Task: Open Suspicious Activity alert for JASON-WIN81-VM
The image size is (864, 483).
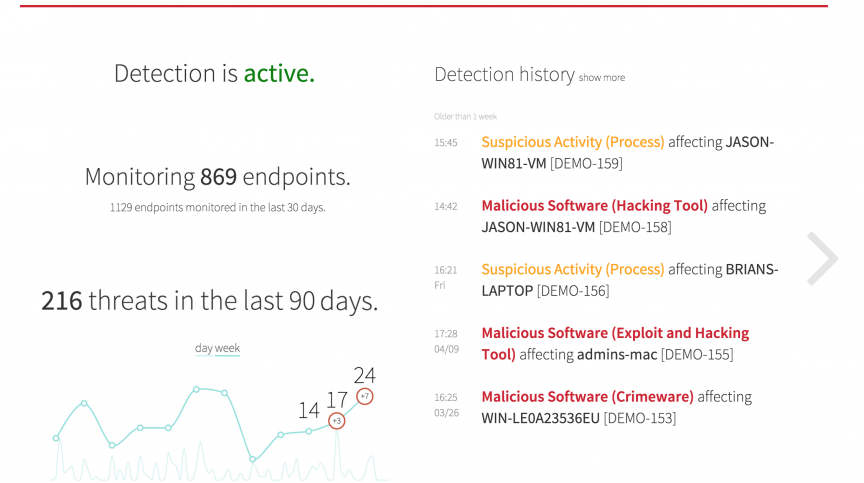Action: [x=573, y=142]
